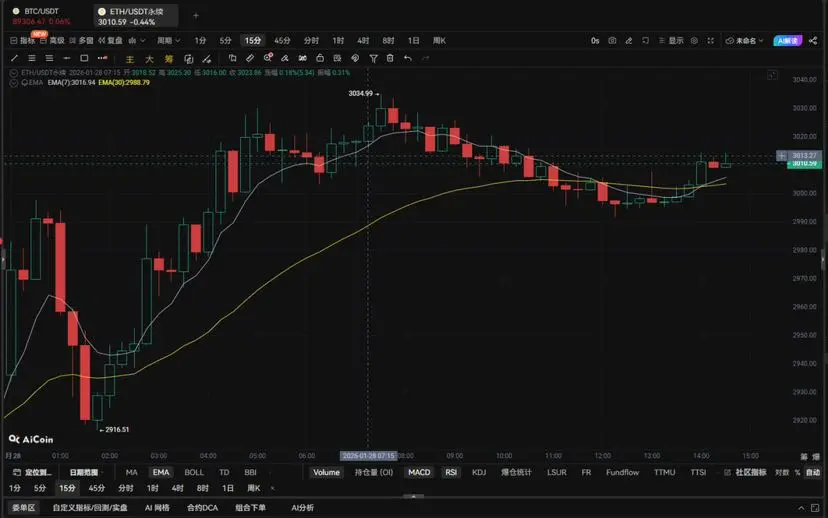Viewport: 828px width, 518px height.
Task: Open chart settings gear icon
Action: (x=694, y=41)
